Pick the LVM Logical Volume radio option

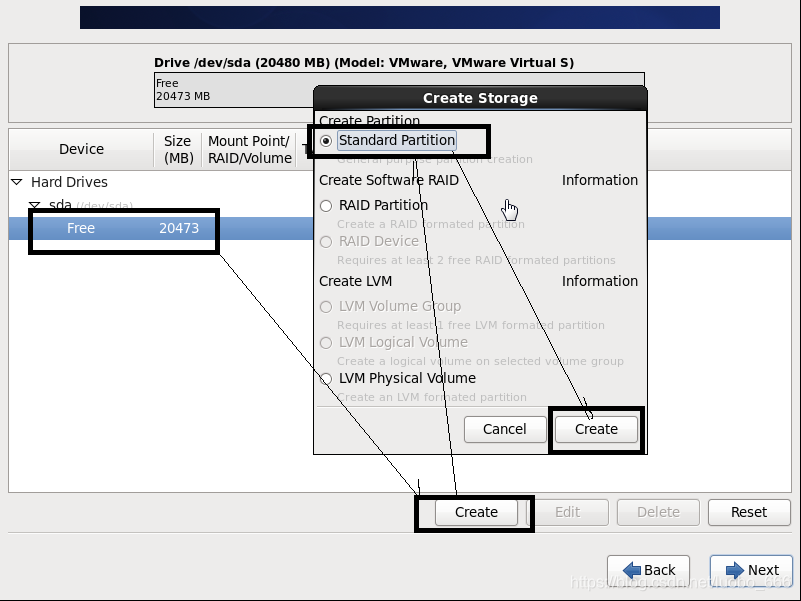click(326, 343)
